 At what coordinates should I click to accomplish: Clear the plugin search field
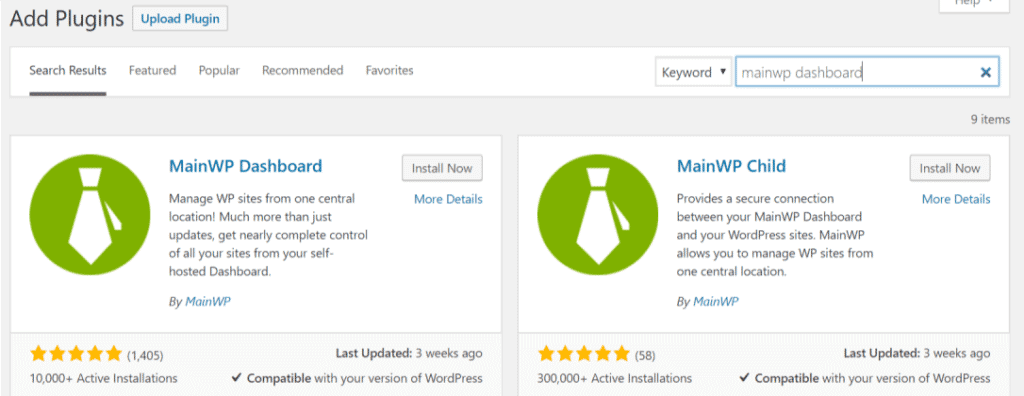pyautogui.click(x=985, y=72)
